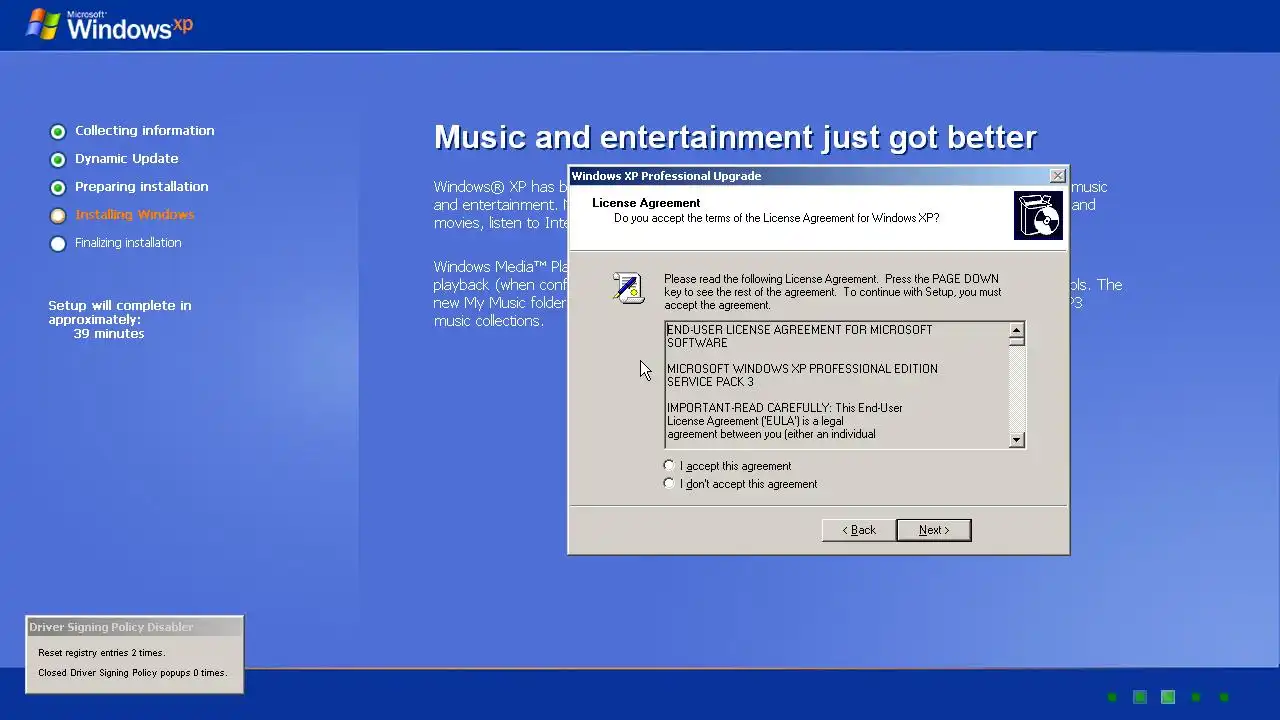
Task: Click the license text scrollbar up arrow
Action: click(x=1016, y=330)
